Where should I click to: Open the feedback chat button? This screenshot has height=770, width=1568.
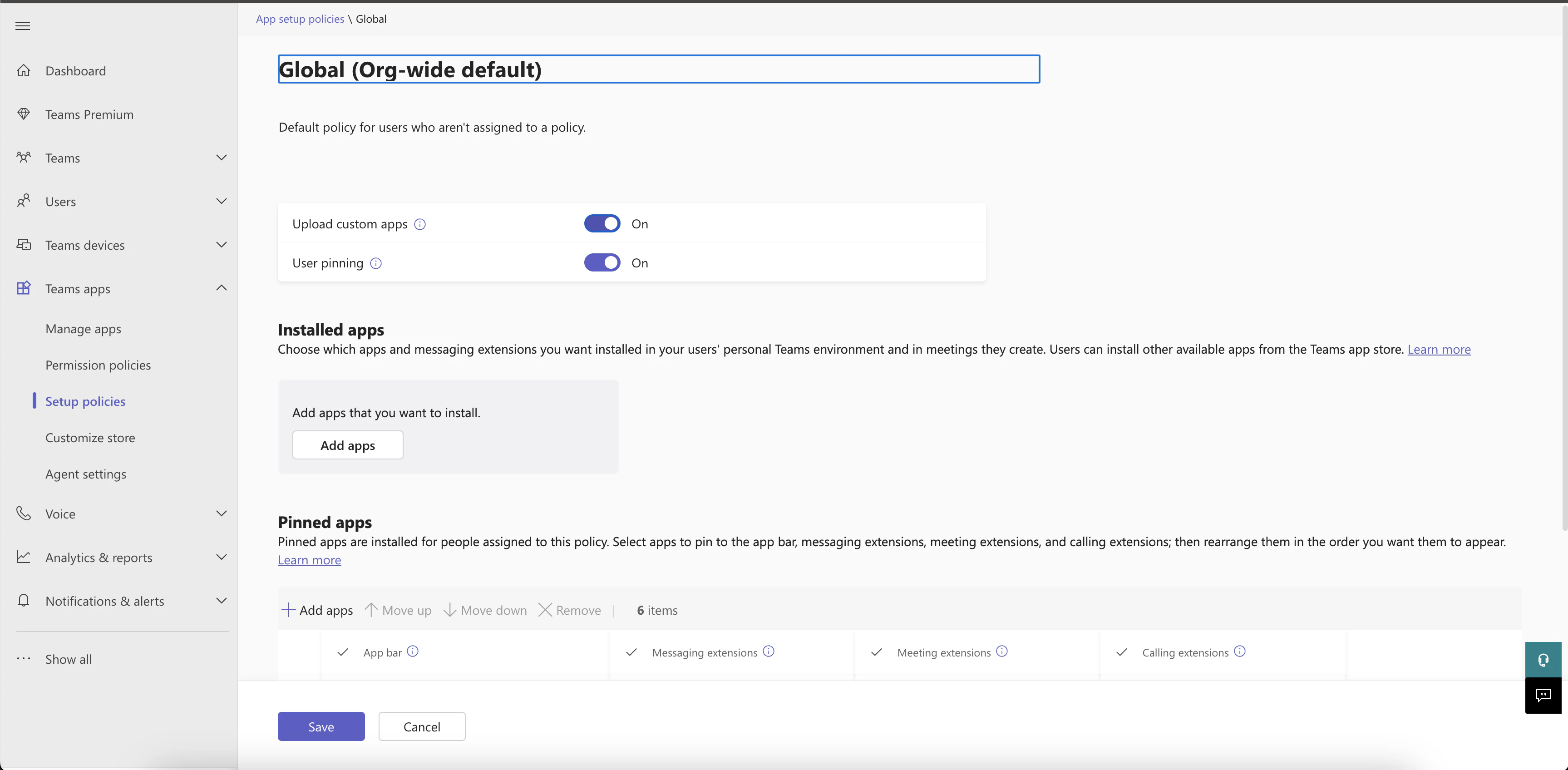click(x=1543, y=695)
